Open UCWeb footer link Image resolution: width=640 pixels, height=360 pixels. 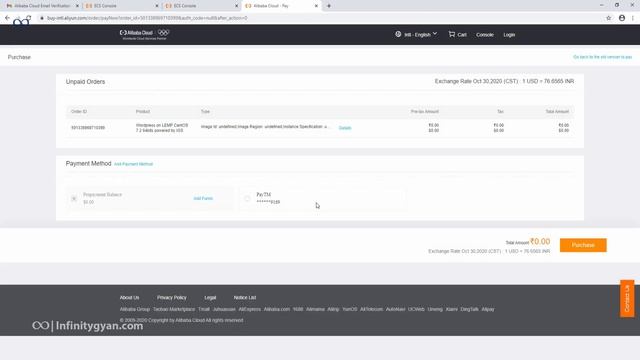click(416, 309)
